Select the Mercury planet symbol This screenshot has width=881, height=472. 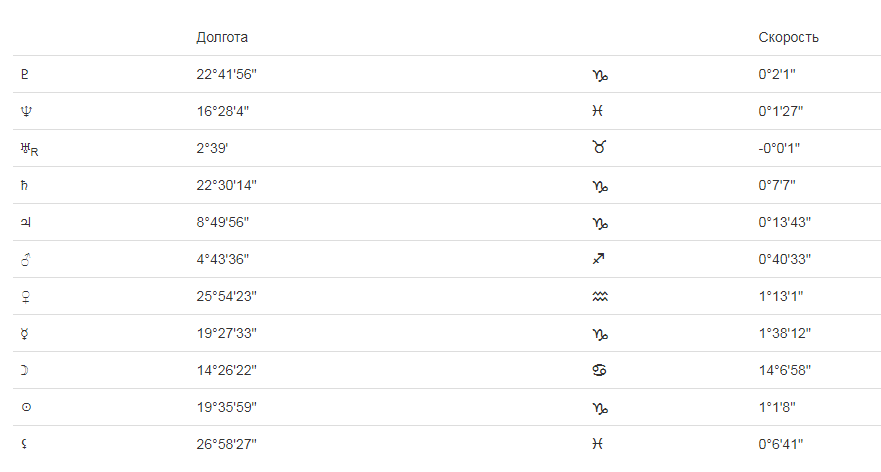26,333
